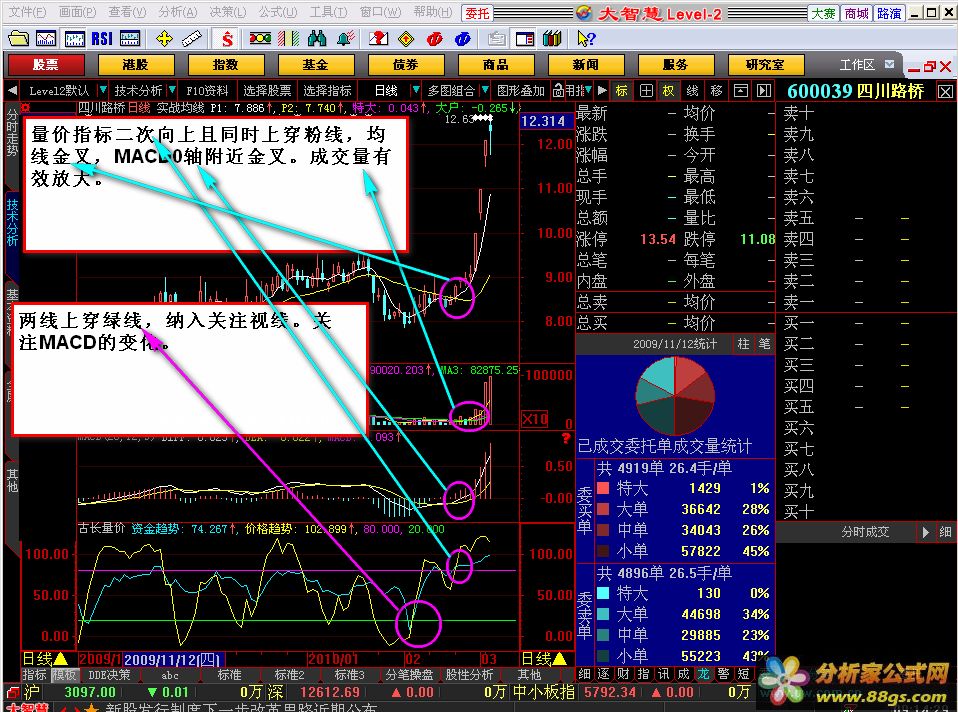Open the 多图组合 dropdown arrow
Screen dimensions: 958x712
(485, 90)
